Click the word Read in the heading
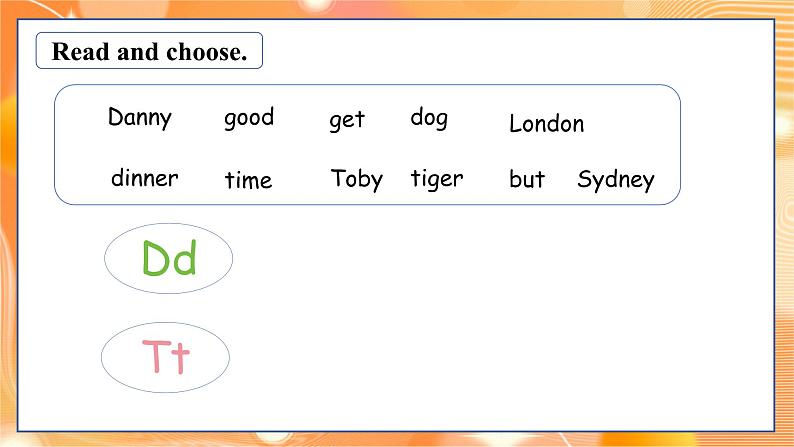The width and height of the screenshot is (794, 447). [81, 52]
